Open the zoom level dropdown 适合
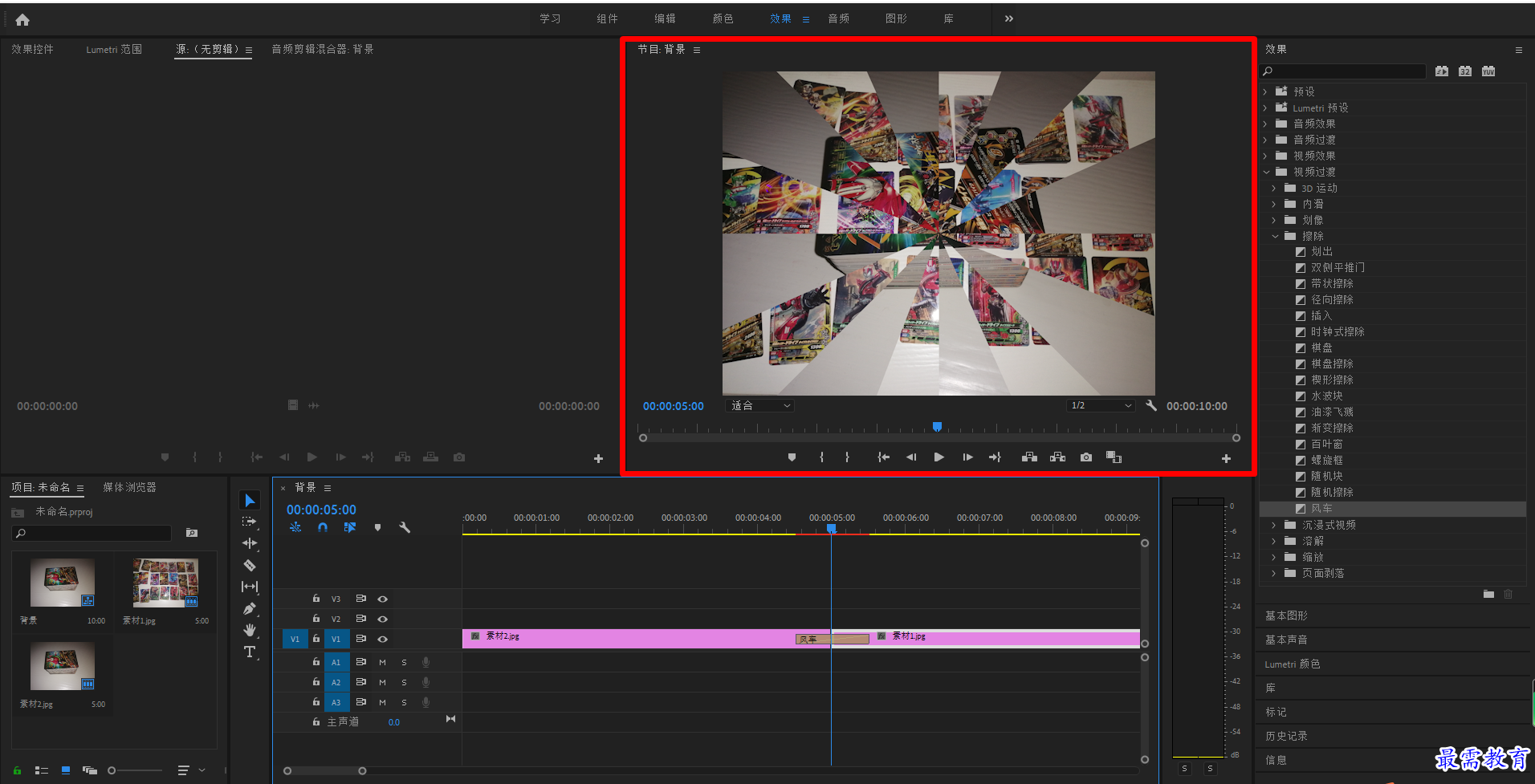 point(759,406)
